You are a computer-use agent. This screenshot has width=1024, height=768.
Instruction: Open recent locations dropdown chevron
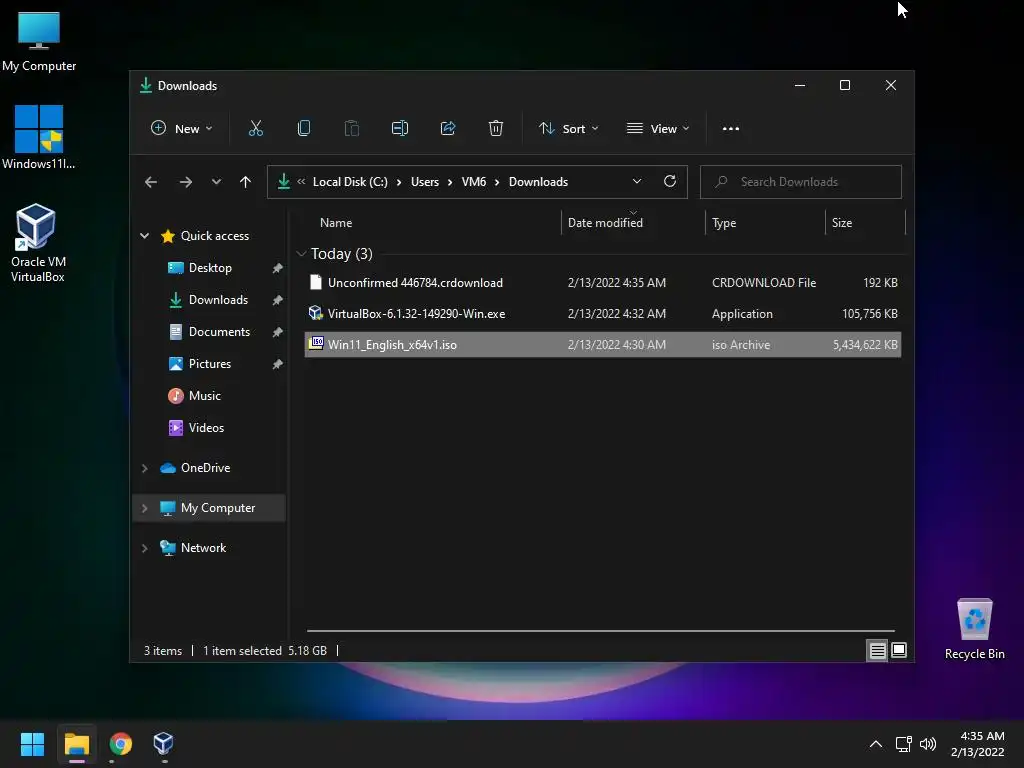click(216, 182)
